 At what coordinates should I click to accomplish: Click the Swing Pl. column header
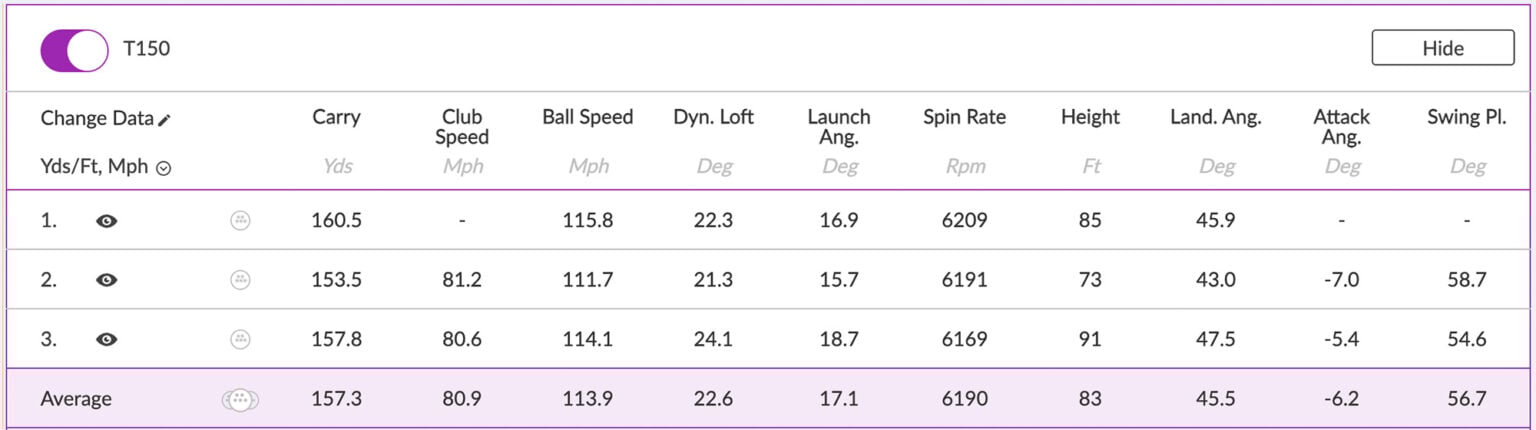[1466, 117]
